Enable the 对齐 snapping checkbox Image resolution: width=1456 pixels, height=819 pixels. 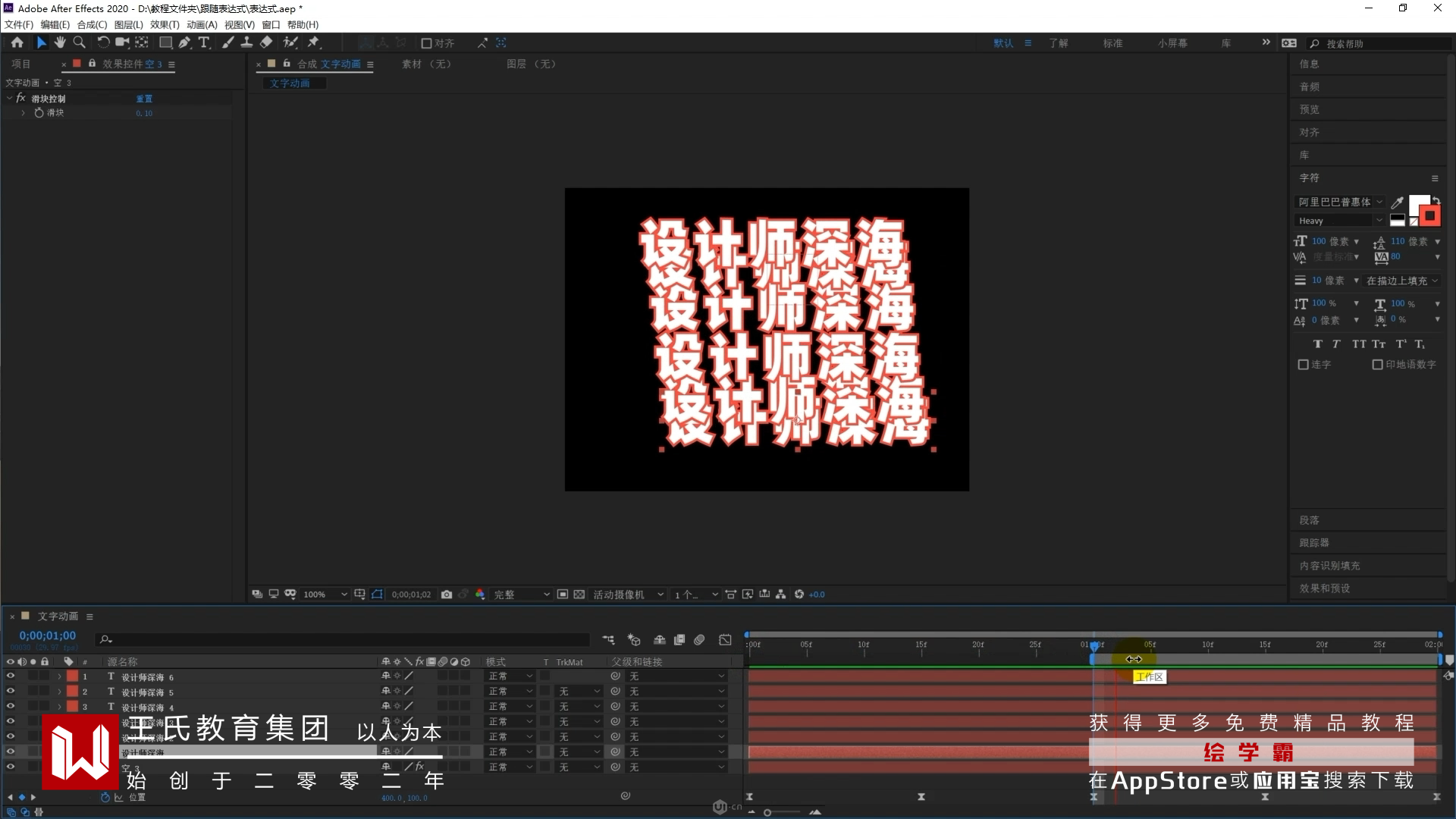click(x=426, y=43)
